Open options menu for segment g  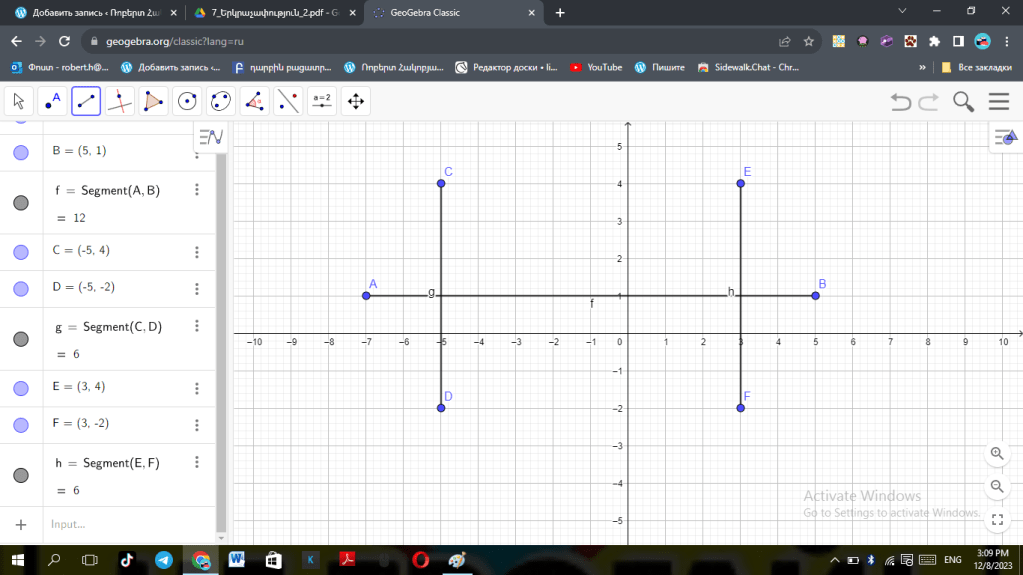coord(197,326)
